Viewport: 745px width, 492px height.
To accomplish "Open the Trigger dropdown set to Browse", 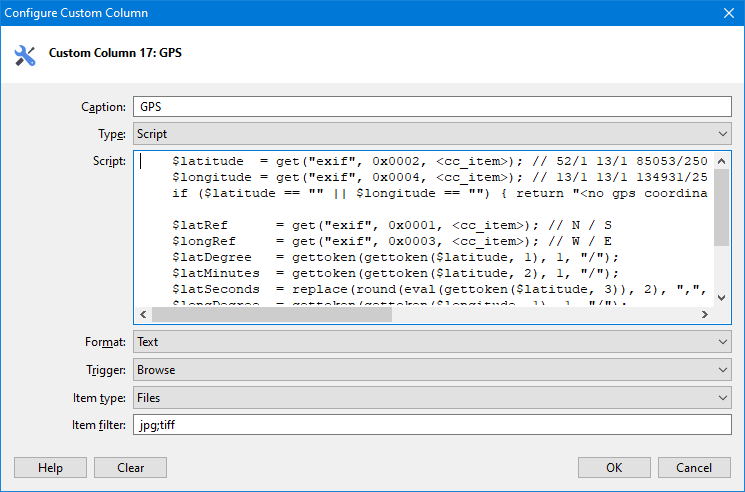I will 432,370.
